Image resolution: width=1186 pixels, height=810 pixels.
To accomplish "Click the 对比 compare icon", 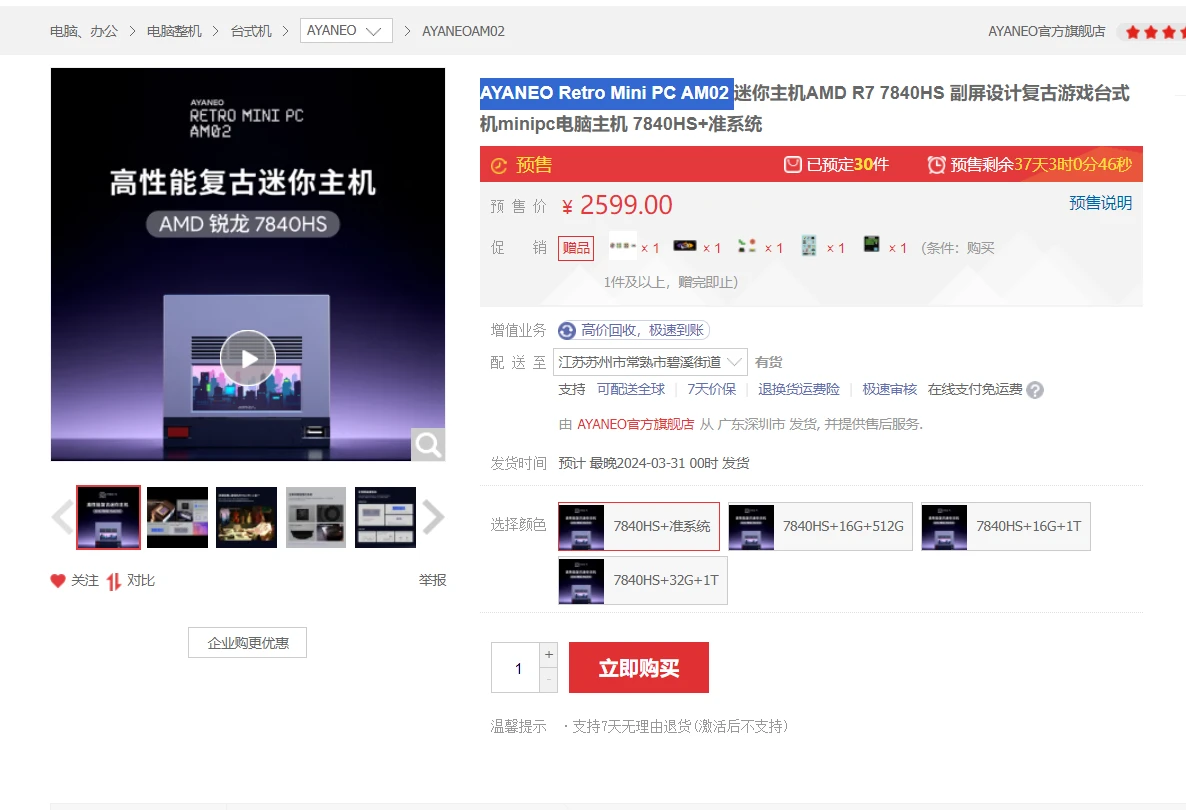I will tap(113, 581).
